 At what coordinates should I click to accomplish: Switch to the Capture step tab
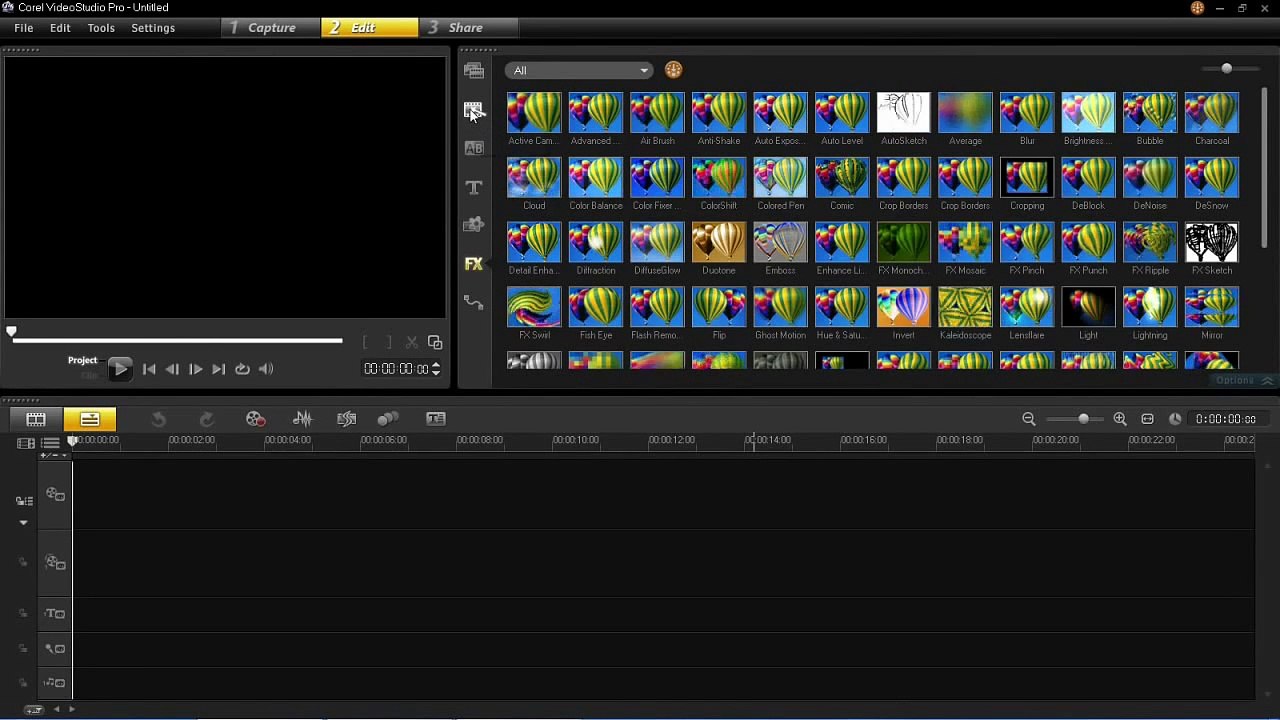[x=271, y=28]
